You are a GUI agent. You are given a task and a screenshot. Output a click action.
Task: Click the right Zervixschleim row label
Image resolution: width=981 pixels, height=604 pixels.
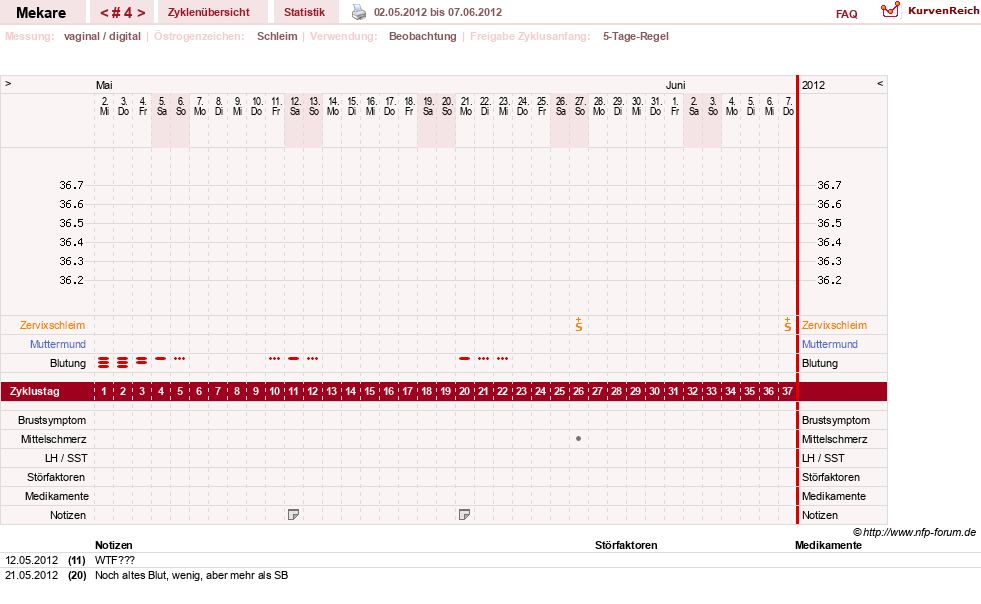(x=835, y=325)
